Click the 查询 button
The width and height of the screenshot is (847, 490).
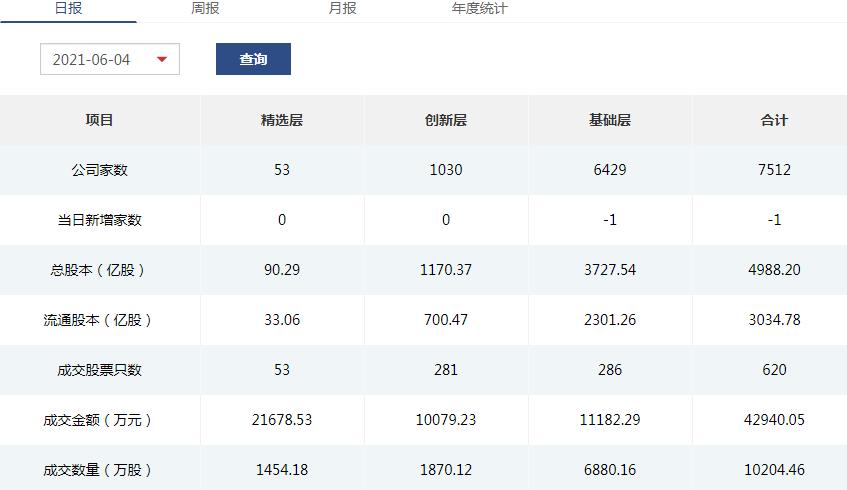[253, 59]
